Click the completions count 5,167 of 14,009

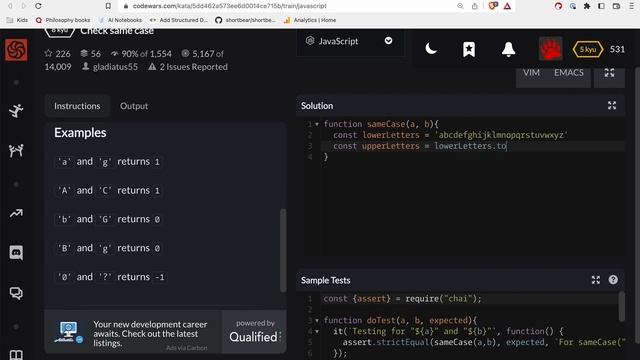click(x=134, y=60)
